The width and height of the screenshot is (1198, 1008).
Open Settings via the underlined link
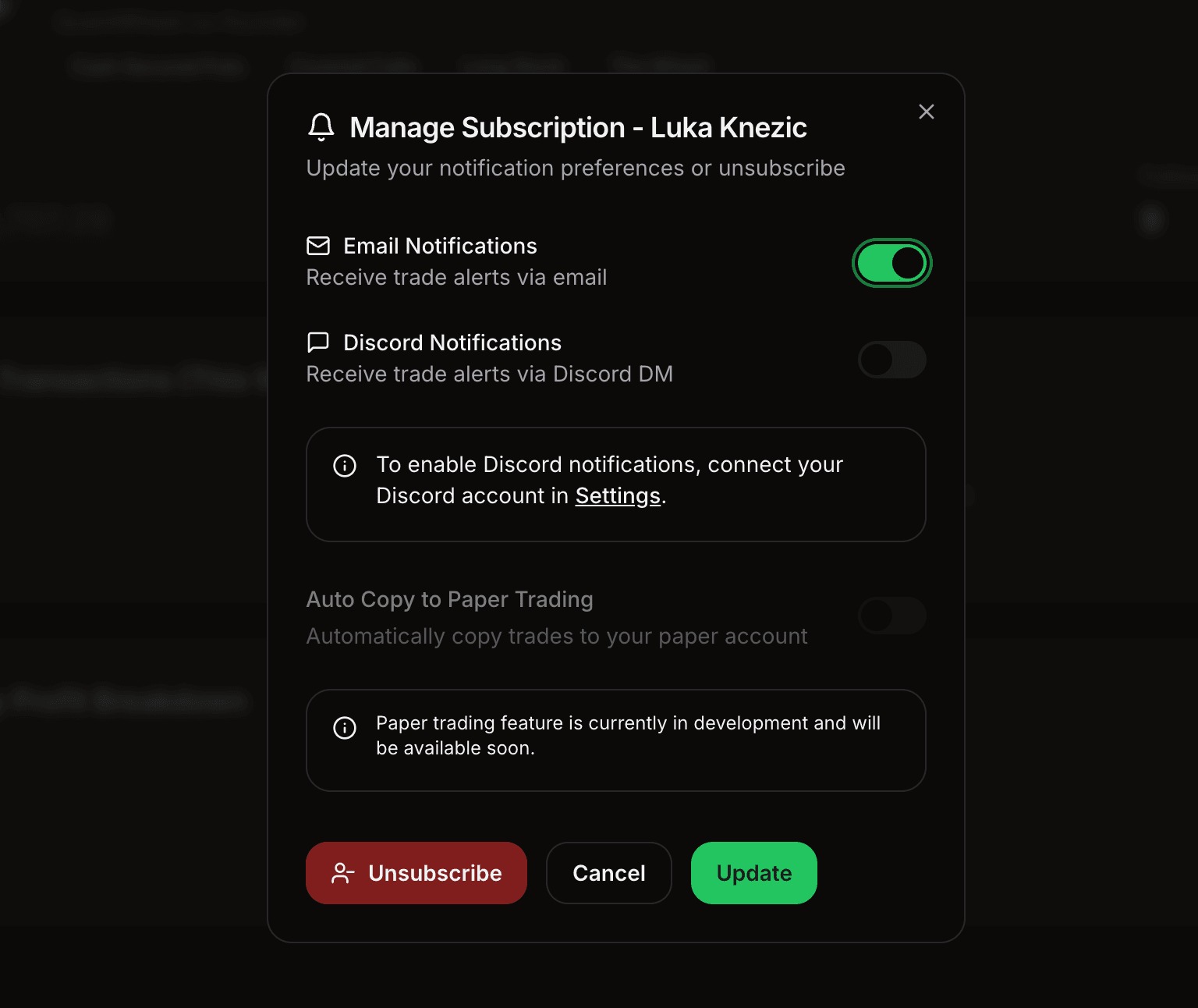click(617, 495)
